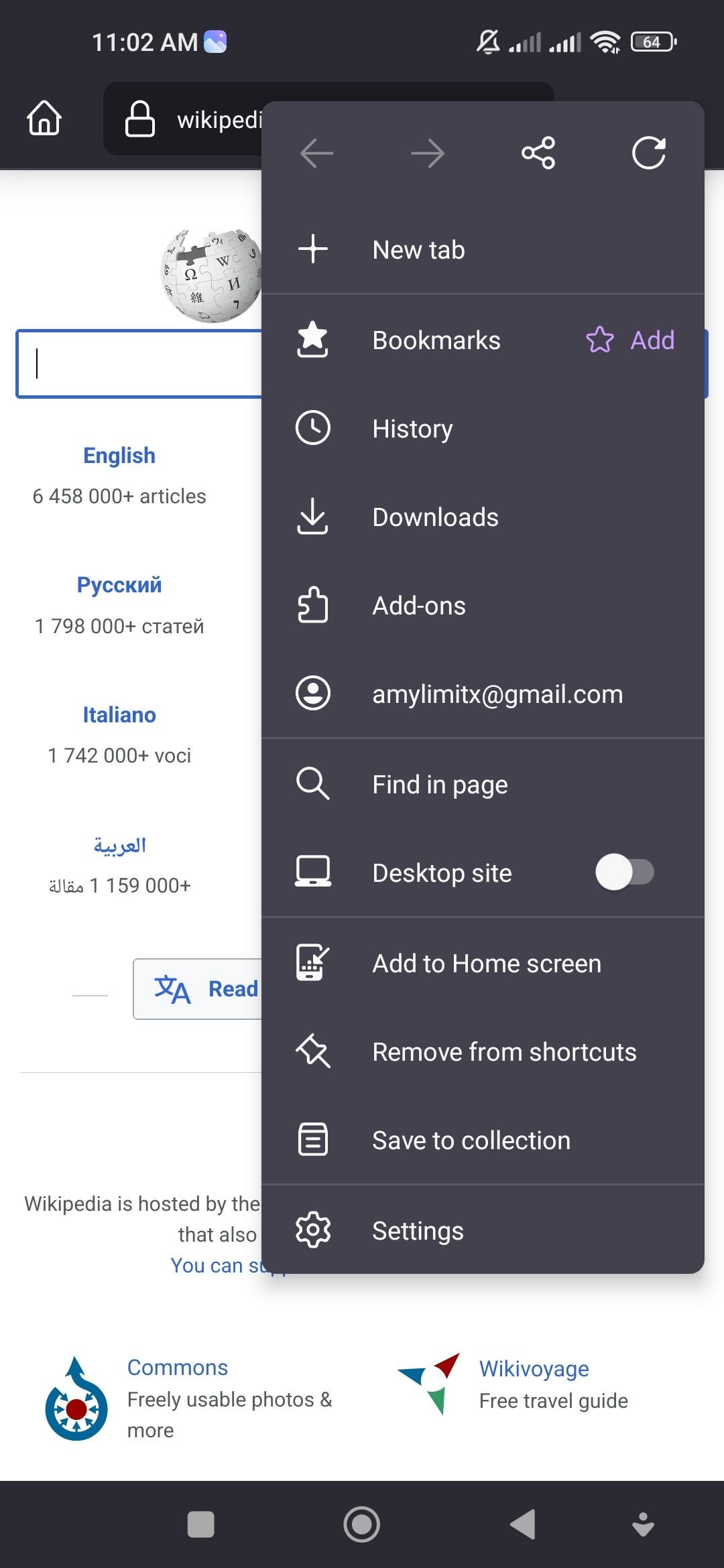Choose Find in page

pos(483,784)
